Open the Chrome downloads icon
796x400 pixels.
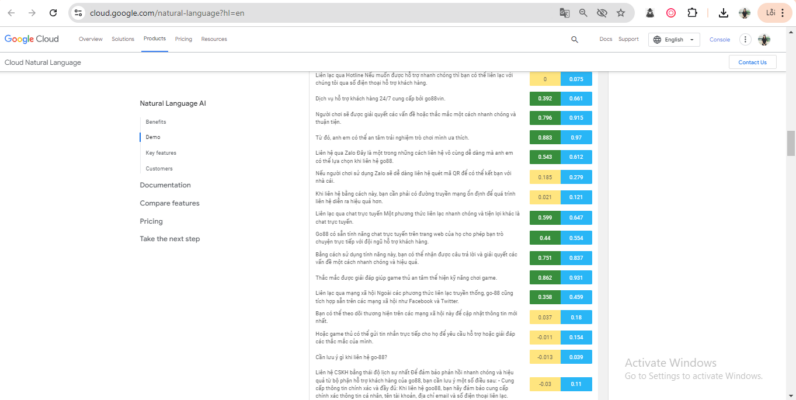click(723, 13)
